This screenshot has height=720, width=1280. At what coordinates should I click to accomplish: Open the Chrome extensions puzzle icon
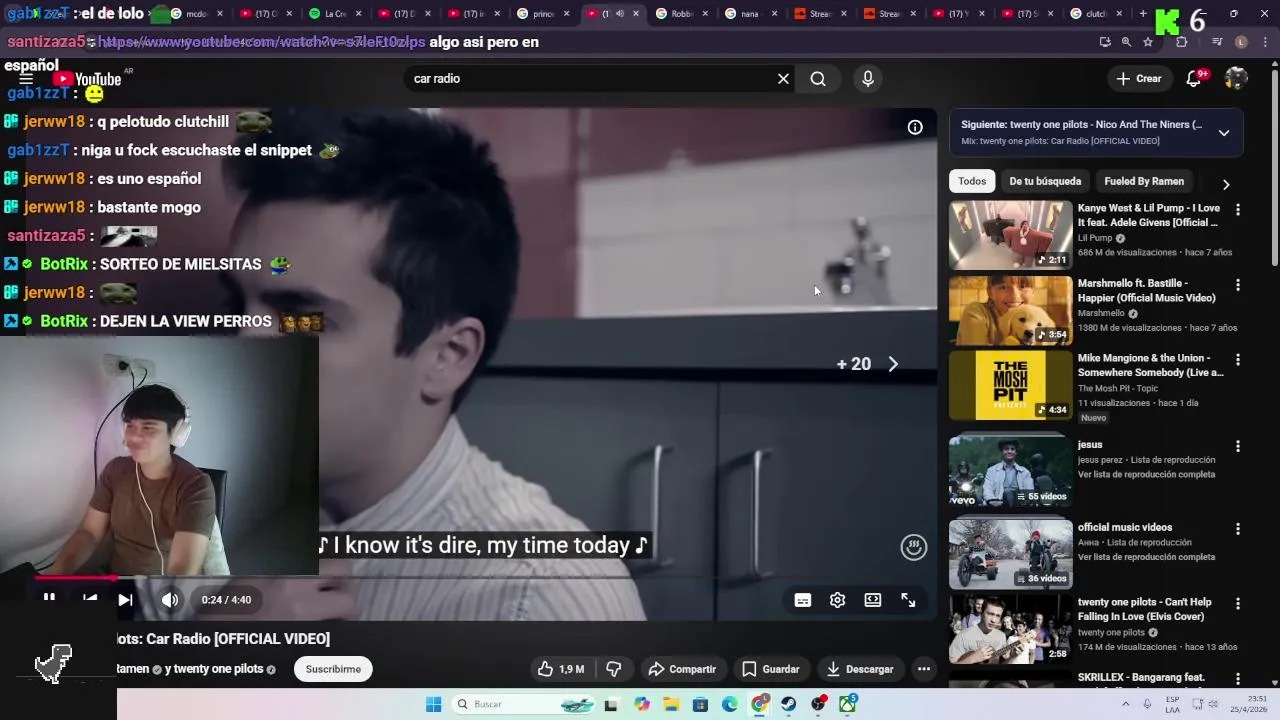(1181, 42)
